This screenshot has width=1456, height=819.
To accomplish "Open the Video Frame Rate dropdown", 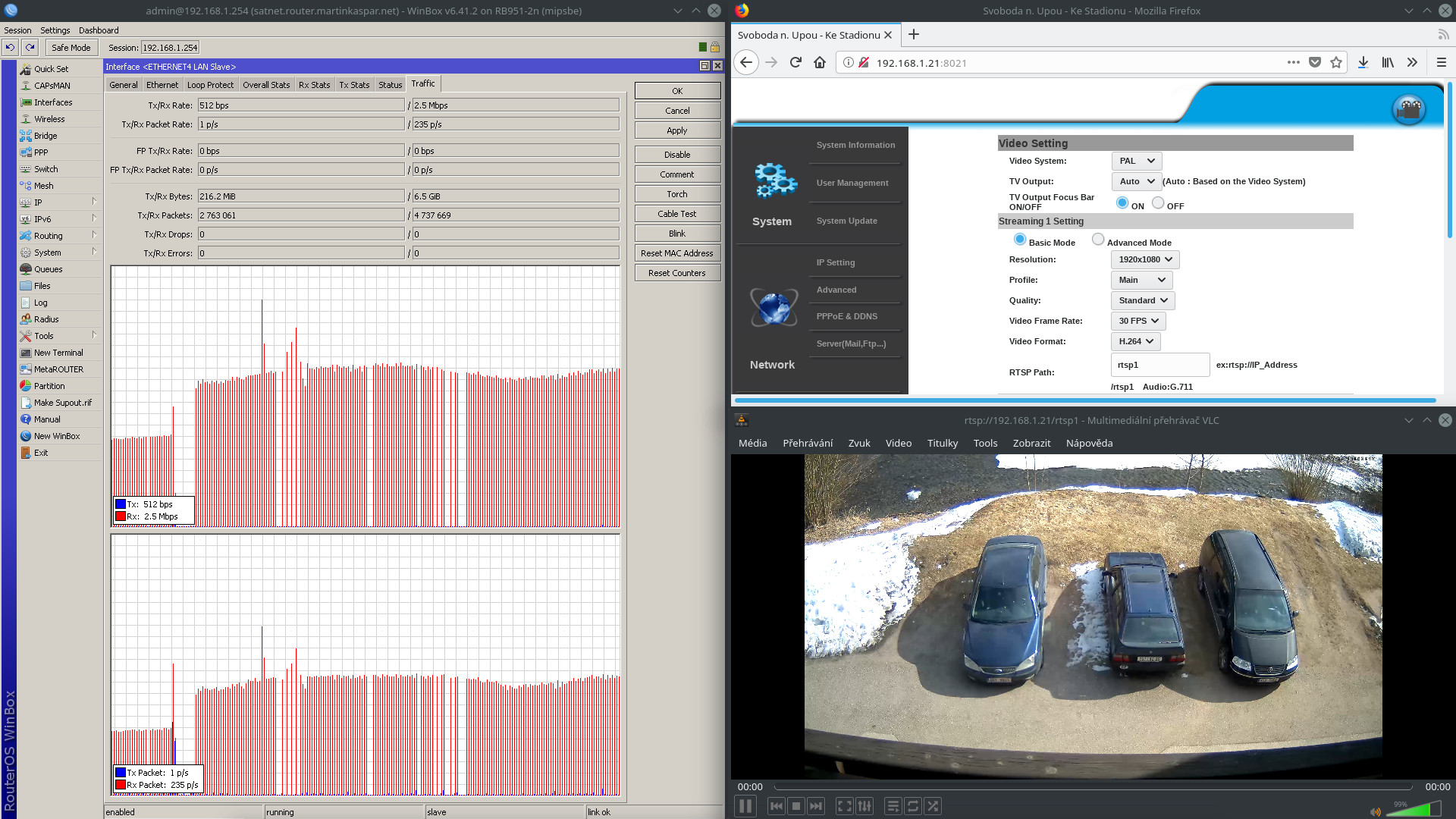I will click(x=1138, y=321).
